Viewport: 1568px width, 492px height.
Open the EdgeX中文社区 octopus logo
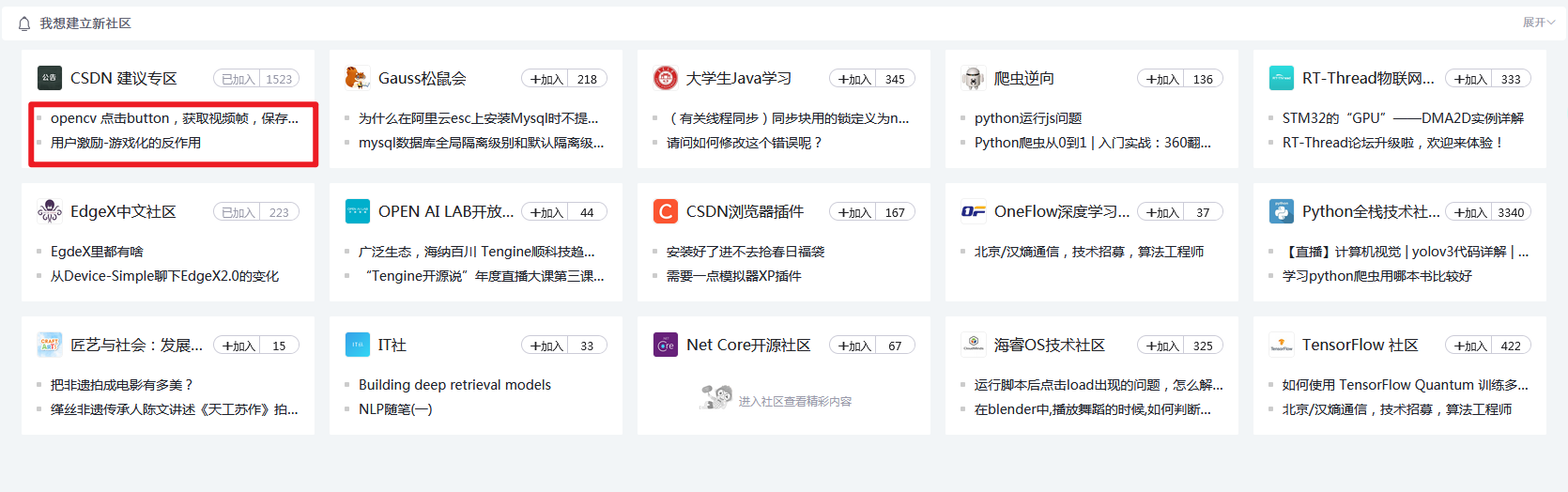click(50, 211)
